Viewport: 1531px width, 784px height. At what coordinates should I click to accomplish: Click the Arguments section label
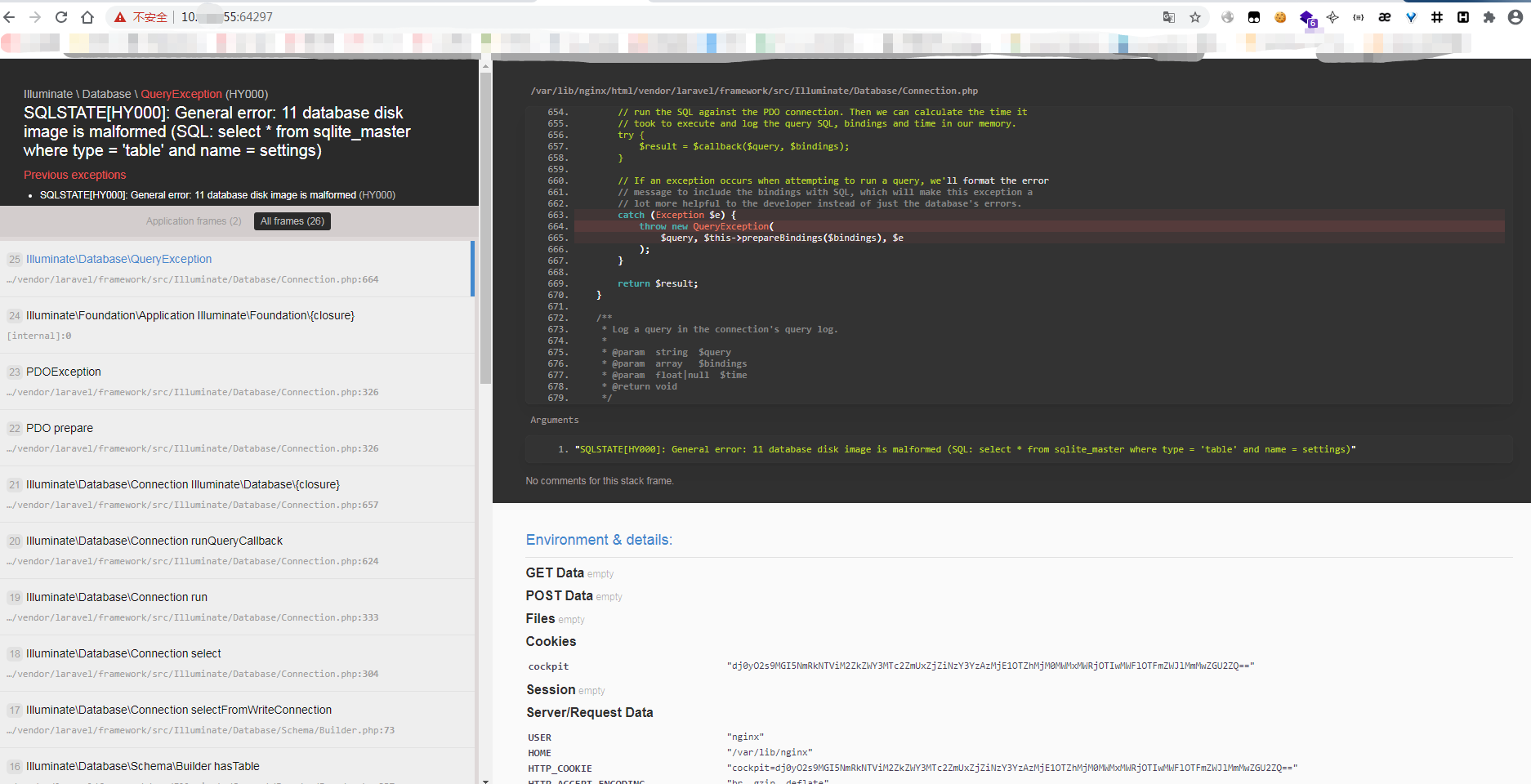pyautogui.click(x=555, y=420)
